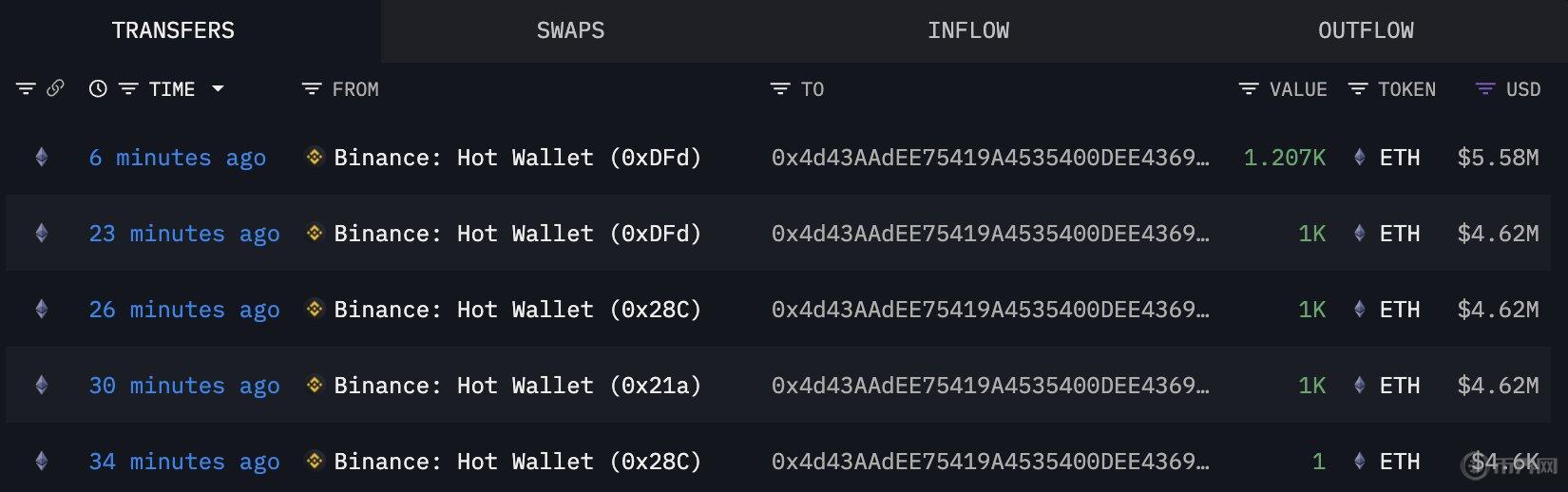This screenshot has width=1568, height=492.
Task: Open Binance: Hot Wallet (0x21a) entity link
Action: tap(517, 386)
